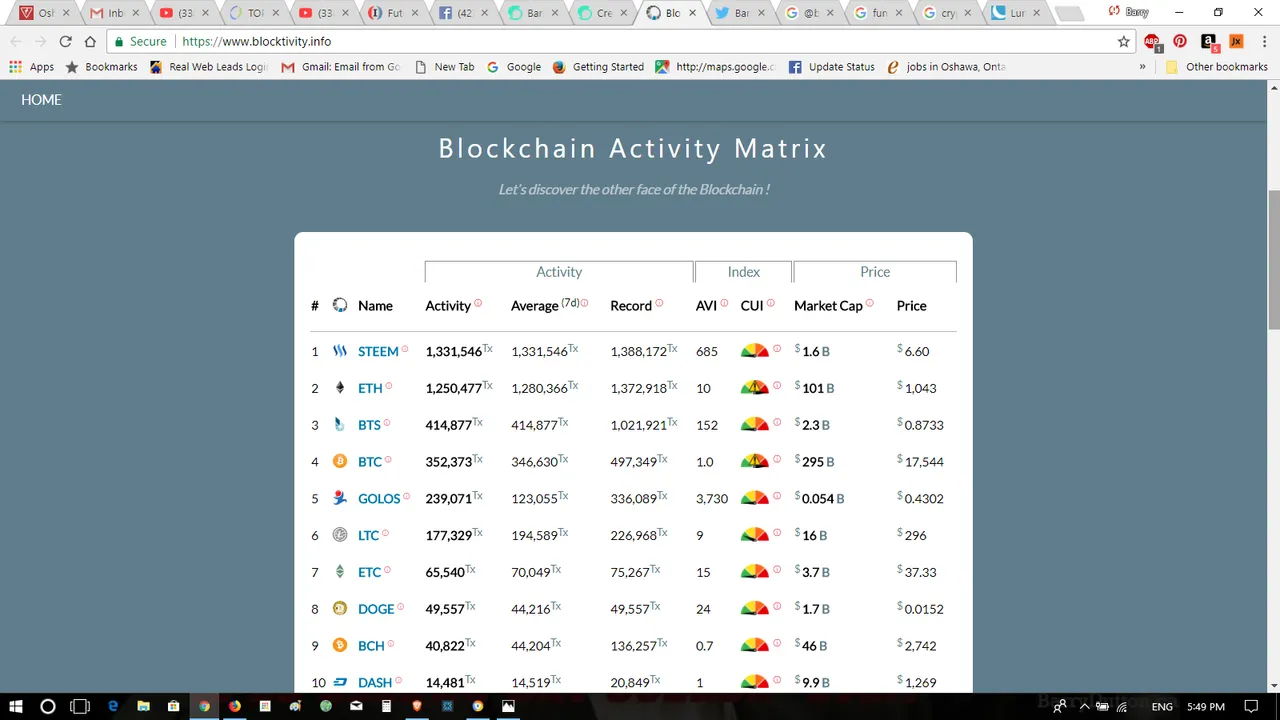This screenshot has width=1280, height=720.
Task: Switch to the 'Lur' tab
Action: 1015,13
